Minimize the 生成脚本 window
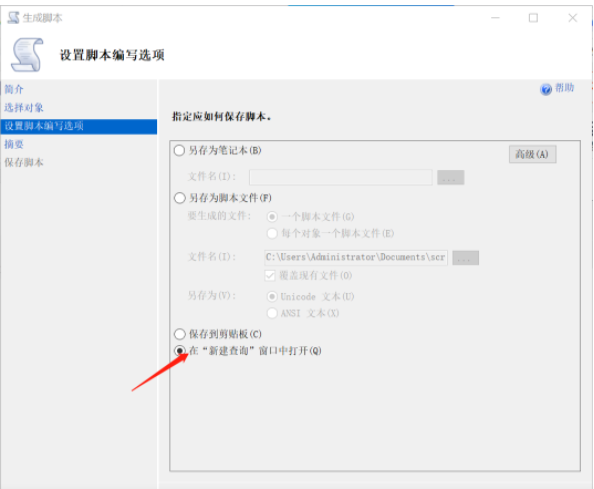The image size is (594, 489). 495,18
